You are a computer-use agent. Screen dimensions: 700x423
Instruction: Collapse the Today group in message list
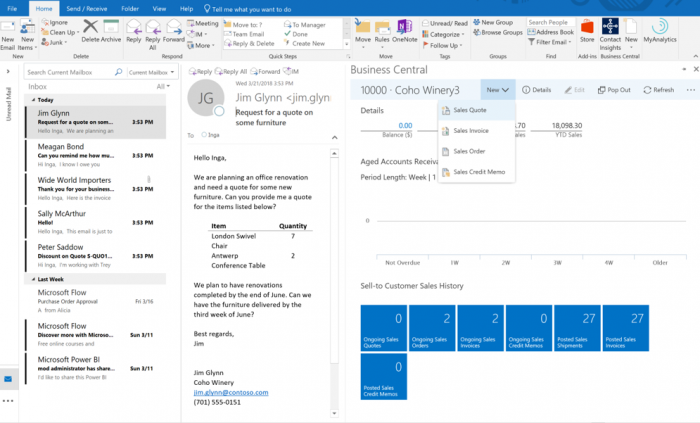[x=33, y=100]
